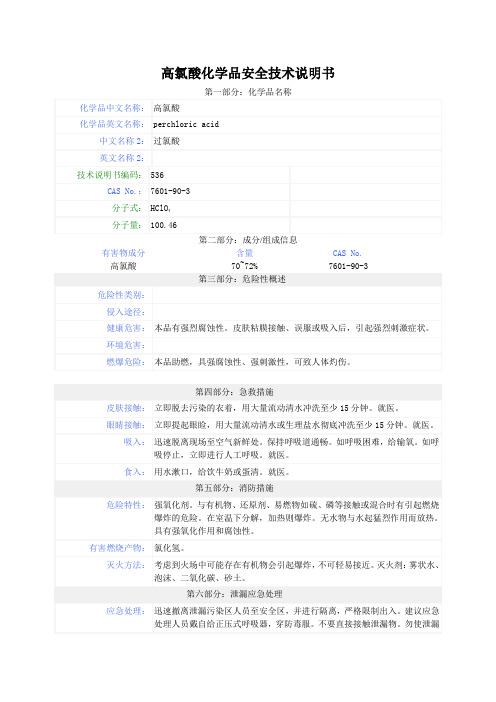The width and height of the screenshot is (496, 702).
Task: Click the label 危险性类别
Action: tap(121, 295)
